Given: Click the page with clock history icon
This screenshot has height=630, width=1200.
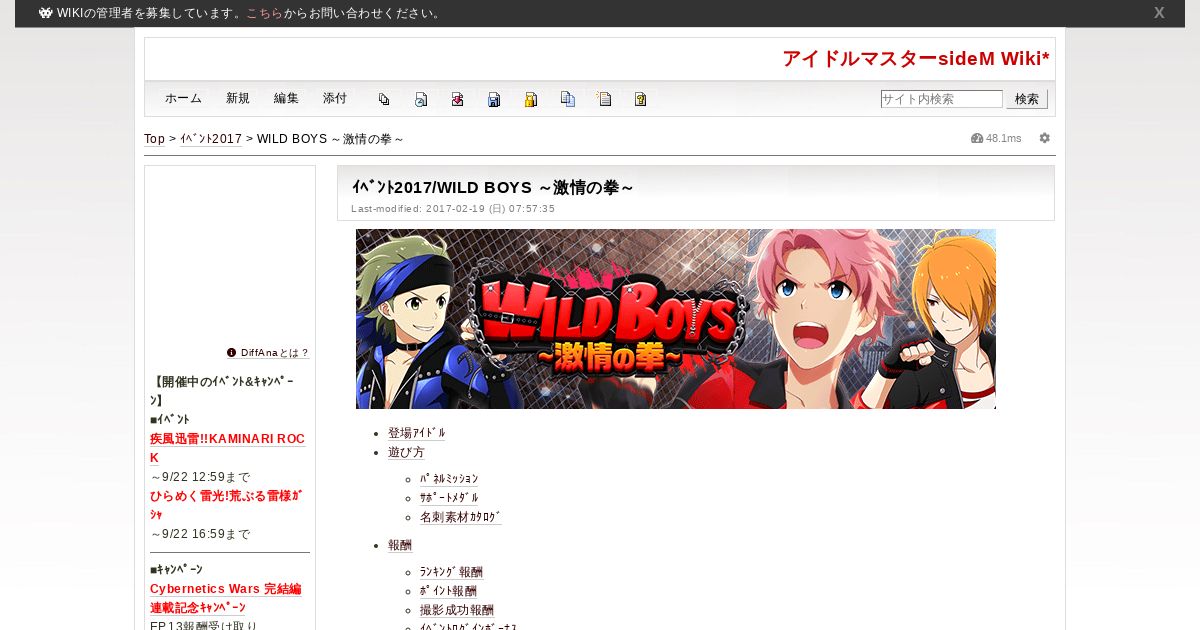Looking at the screenshot, I should pos(421,99).
